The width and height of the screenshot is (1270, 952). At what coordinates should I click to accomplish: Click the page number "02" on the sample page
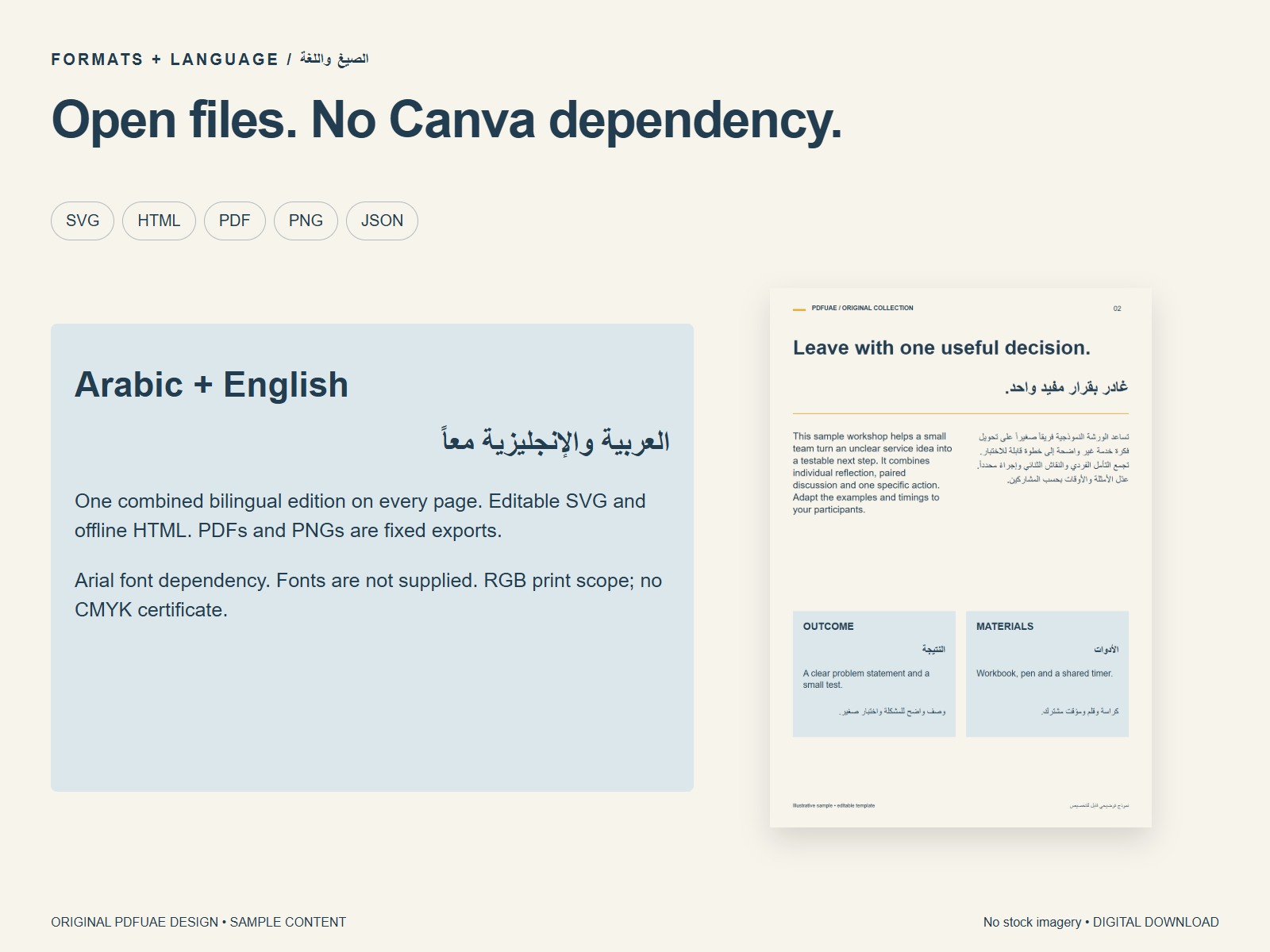pos(1117,309)
